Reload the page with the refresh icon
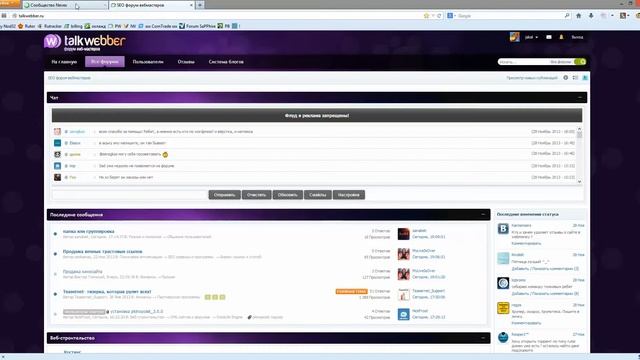Viewport: 640px width, 360px height. (439, 16)
